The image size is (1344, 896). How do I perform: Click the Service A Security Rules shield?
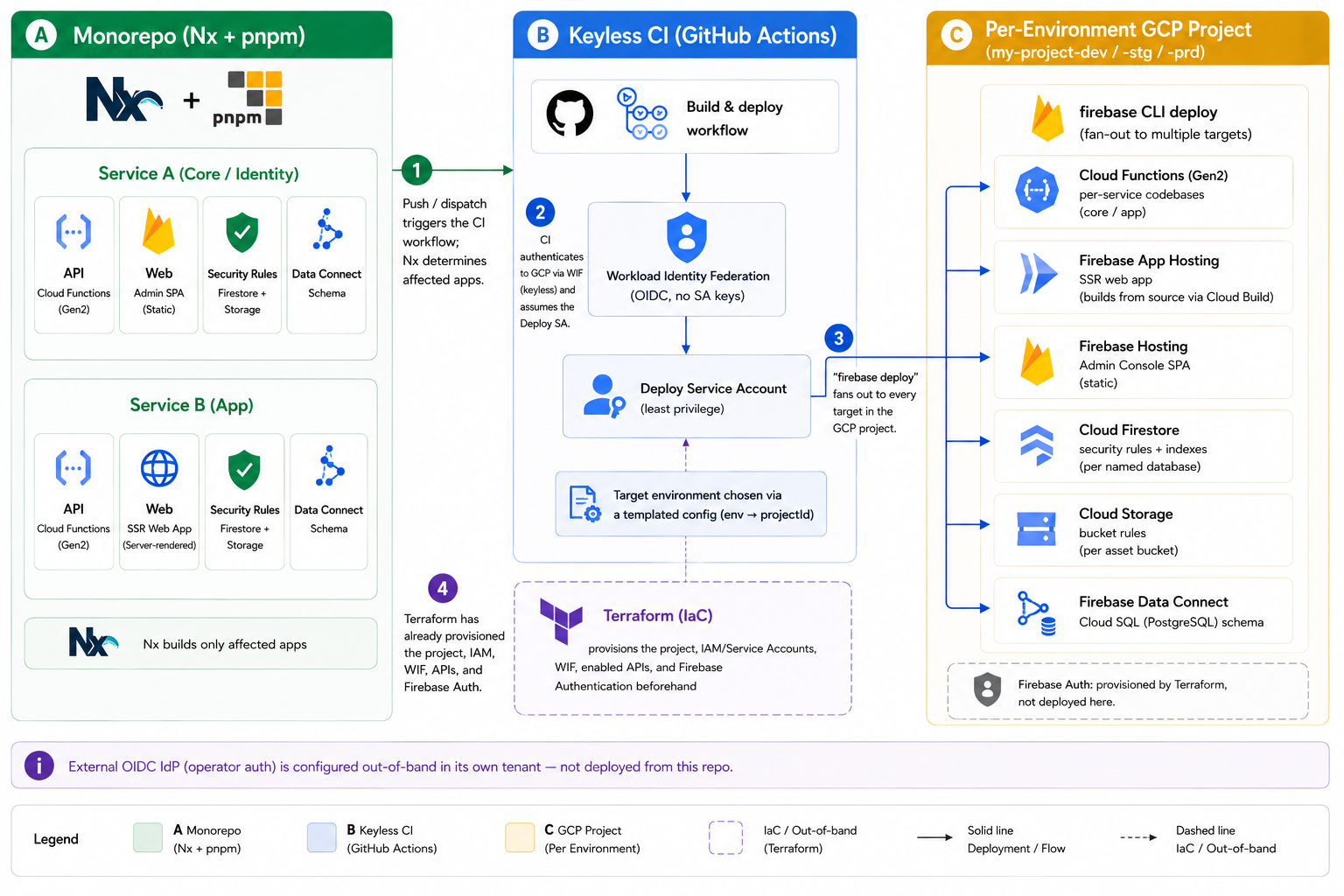[242, 233]
